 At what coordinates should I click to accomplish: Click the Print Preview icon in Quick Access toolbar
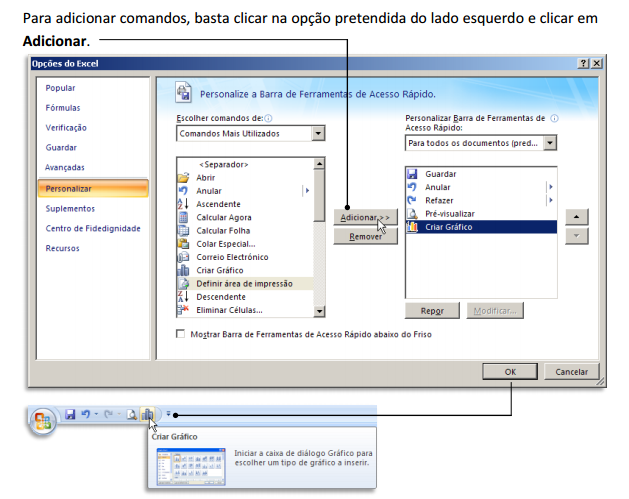coord(131,414)
